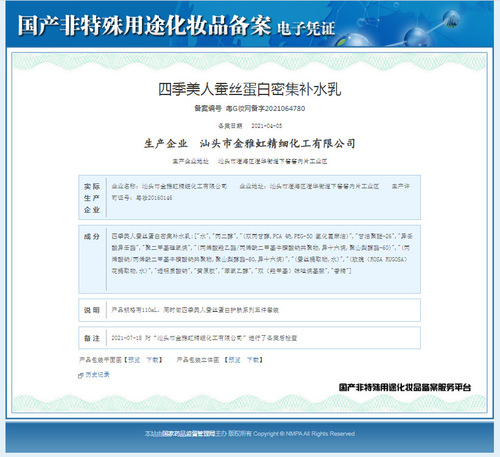Click inside the ingredients list text

[x=262, y=253]
